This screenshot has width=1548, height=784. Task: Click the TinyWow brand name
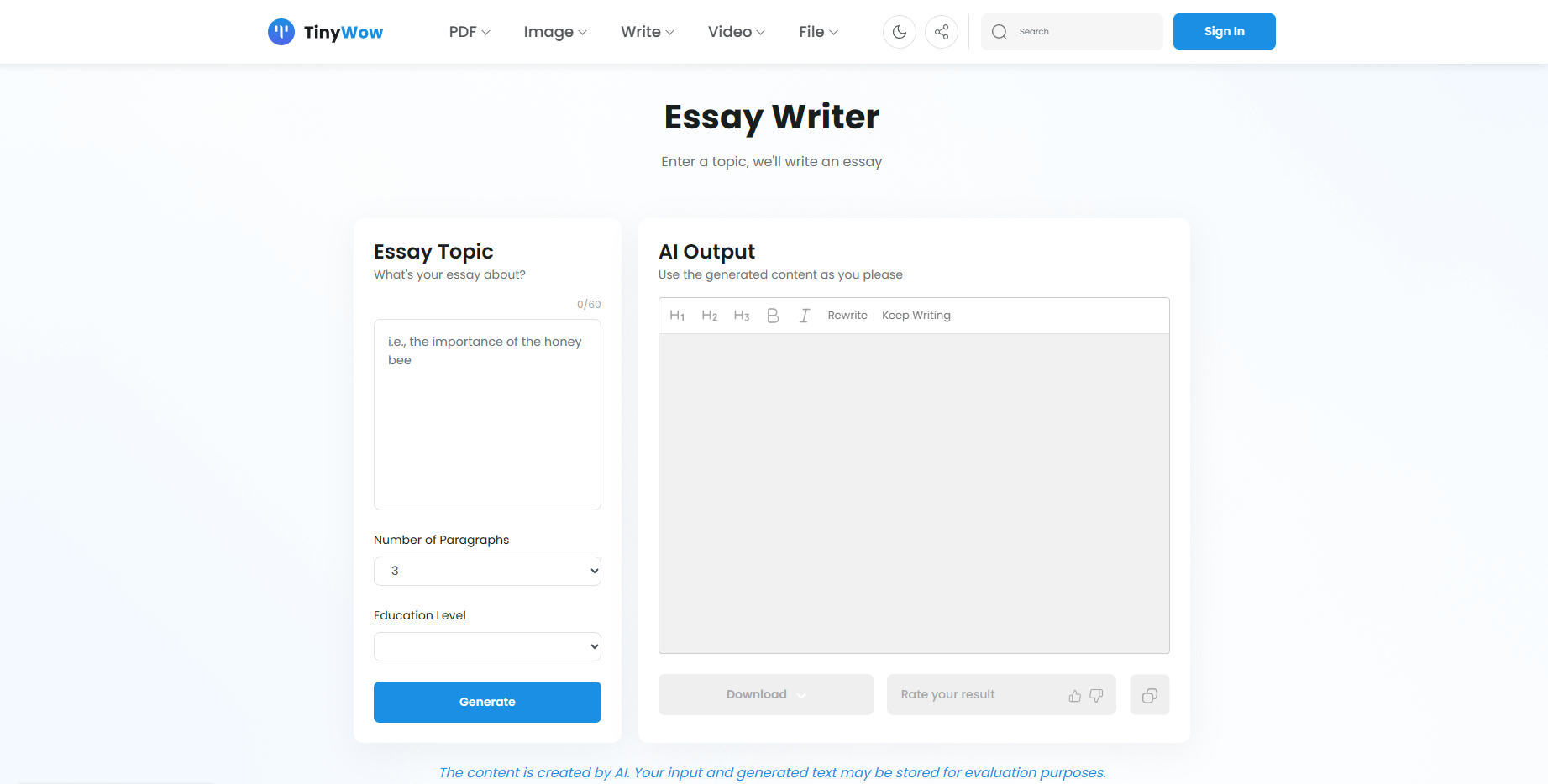tap(344, 32)
